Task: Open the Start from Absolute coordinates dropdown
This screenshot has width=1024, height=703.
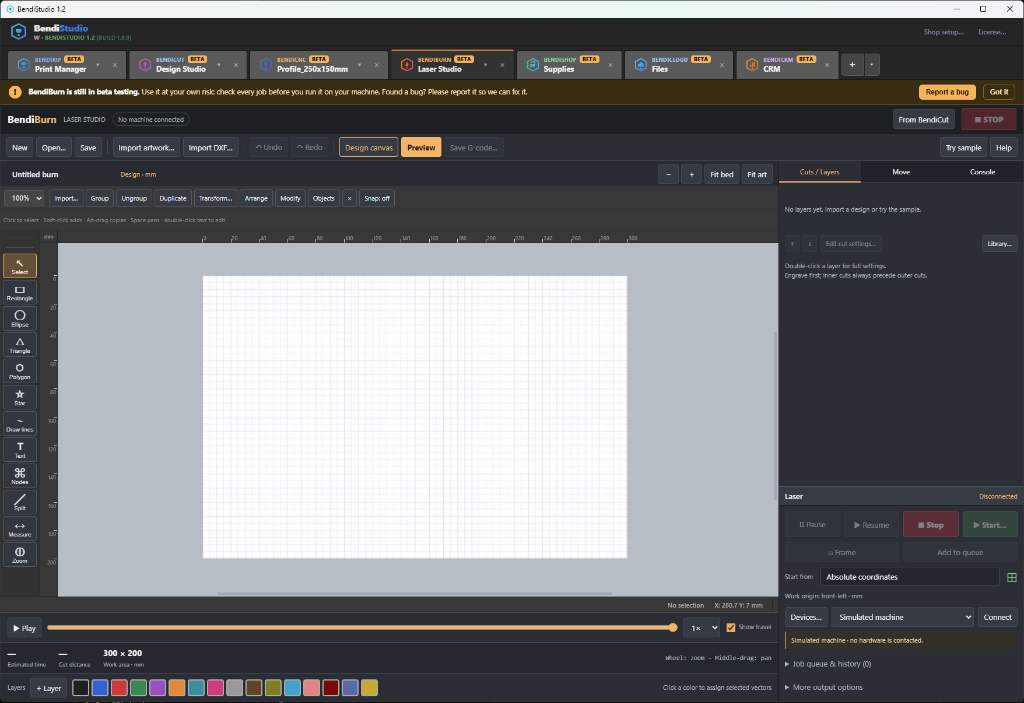Action: pos(910,577)
